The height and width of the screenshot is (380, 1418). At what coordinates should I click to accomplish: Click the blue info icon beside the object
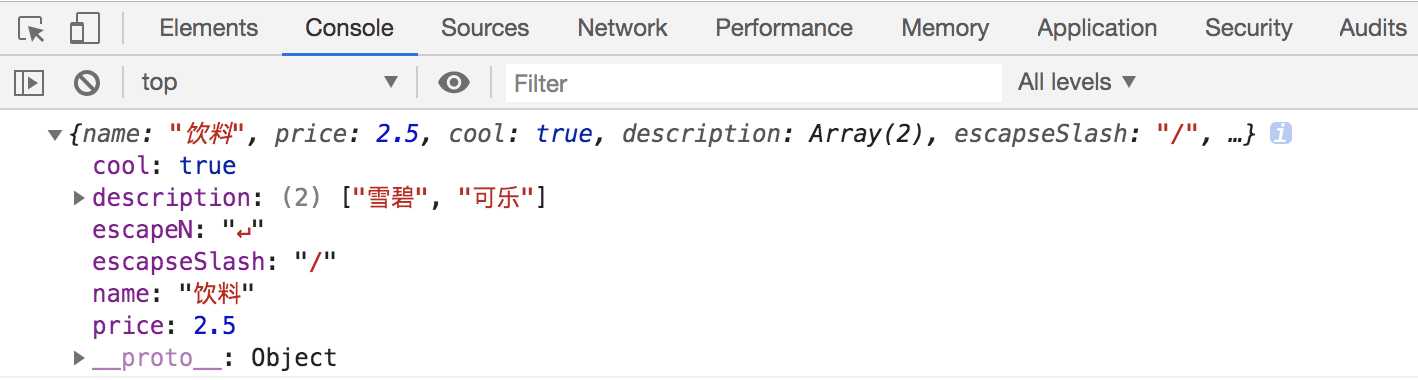click(1281, 133)
